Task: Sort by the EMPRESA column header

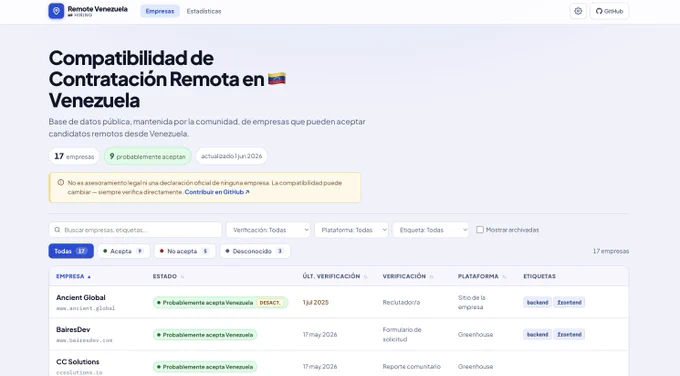Action: pyautogui.click(x=73, y=276)
